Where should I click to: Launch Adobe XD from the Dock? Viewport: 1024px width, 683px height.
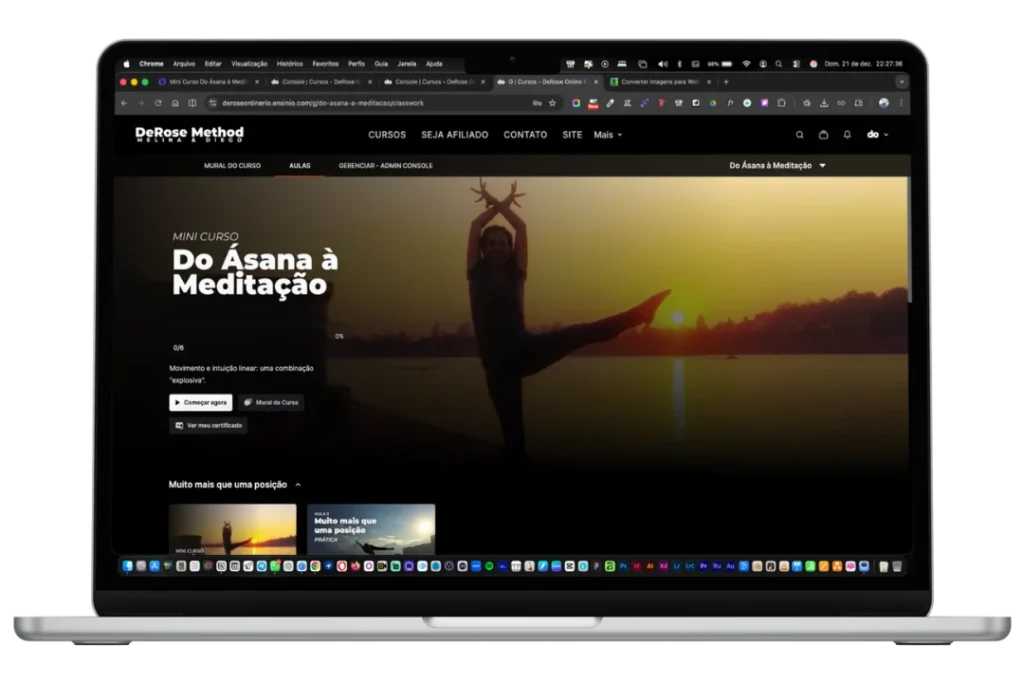[x=664, y=566]
